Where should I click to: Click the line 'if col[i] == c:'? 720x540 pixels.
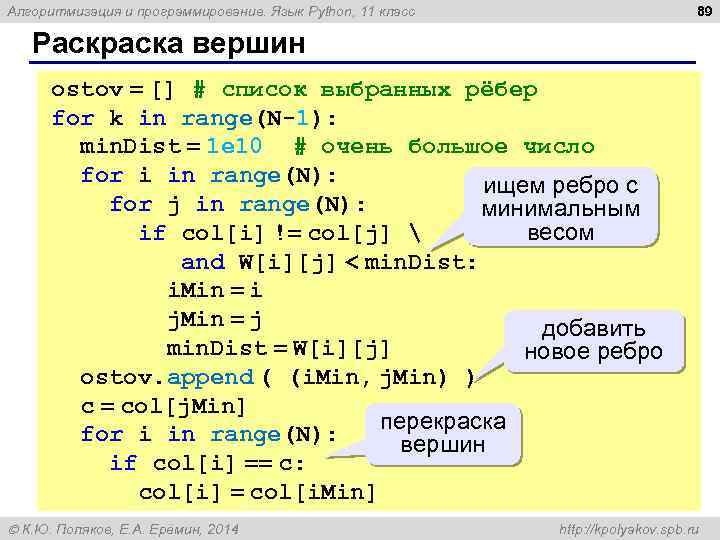[207, 464]
